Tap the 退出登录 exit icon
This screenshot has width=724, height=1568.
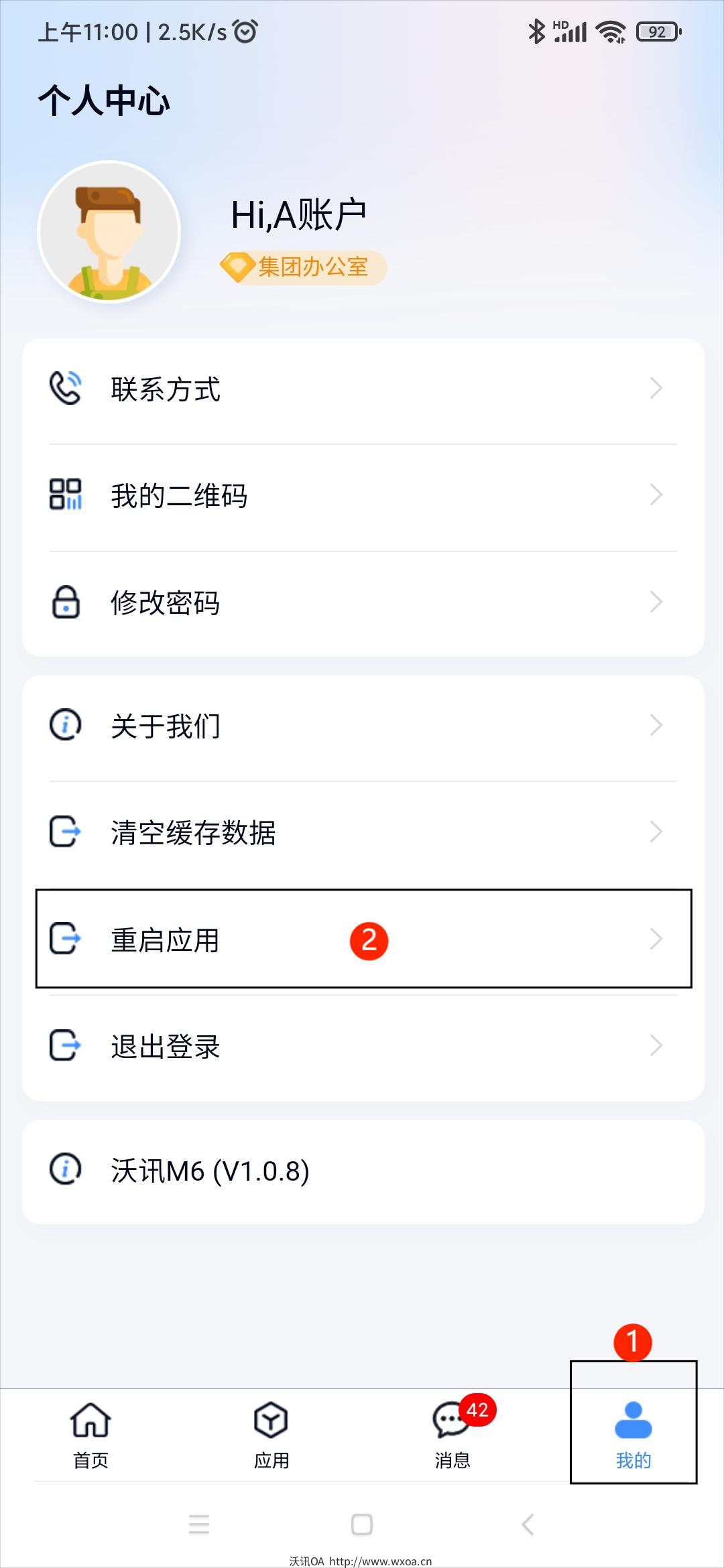tap(65, 1045)
